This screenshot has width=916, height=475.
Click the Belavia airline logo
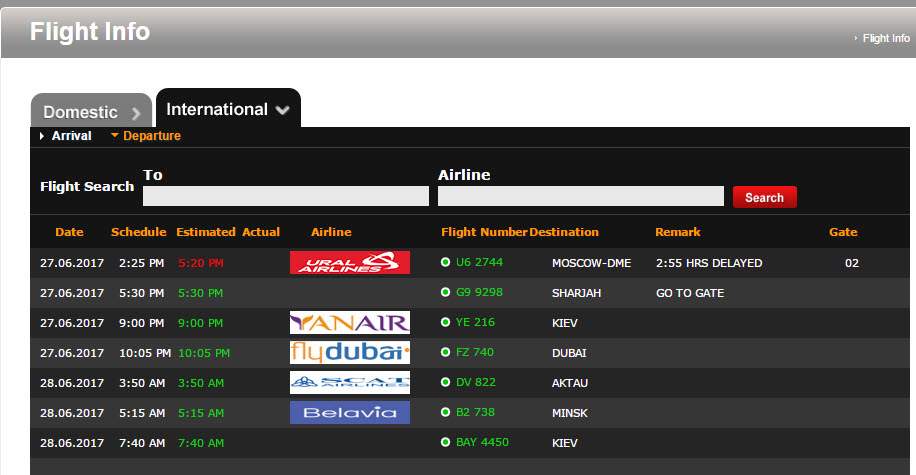[349, 412]
